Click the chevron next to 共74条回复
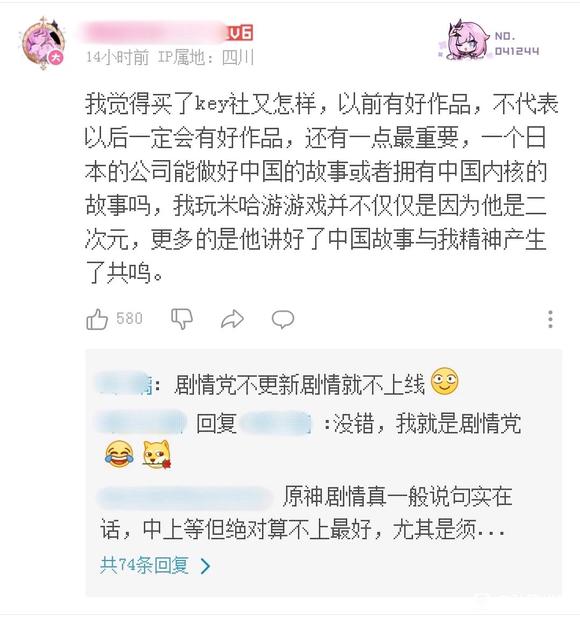The width and height of the screenshot is (580, 617). [205, 566]
